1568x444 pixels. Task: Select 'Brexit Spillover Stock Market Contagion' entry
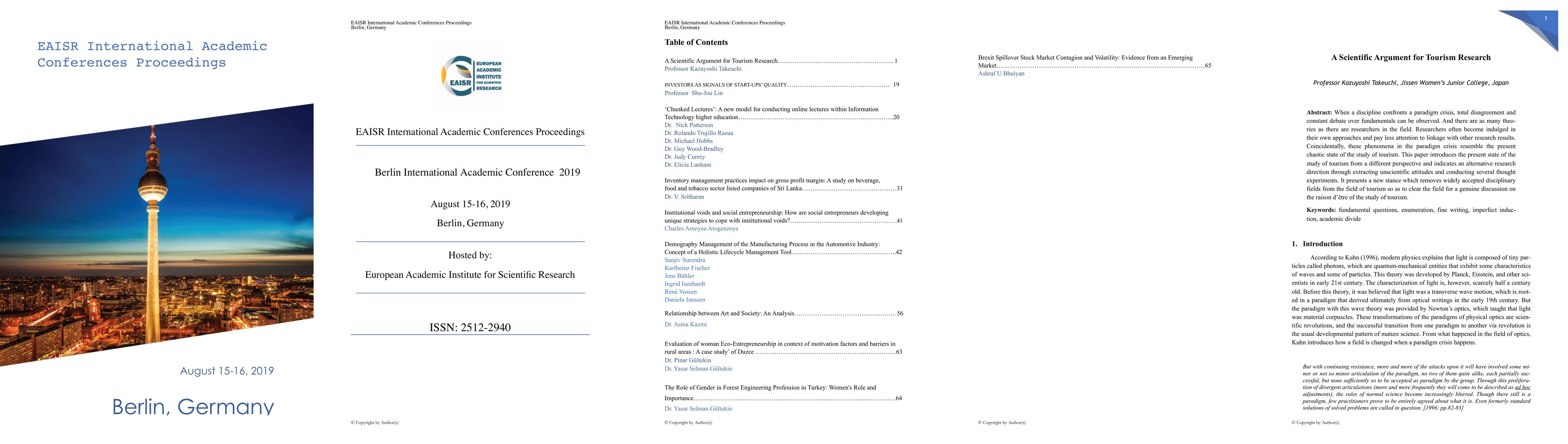1094,61
